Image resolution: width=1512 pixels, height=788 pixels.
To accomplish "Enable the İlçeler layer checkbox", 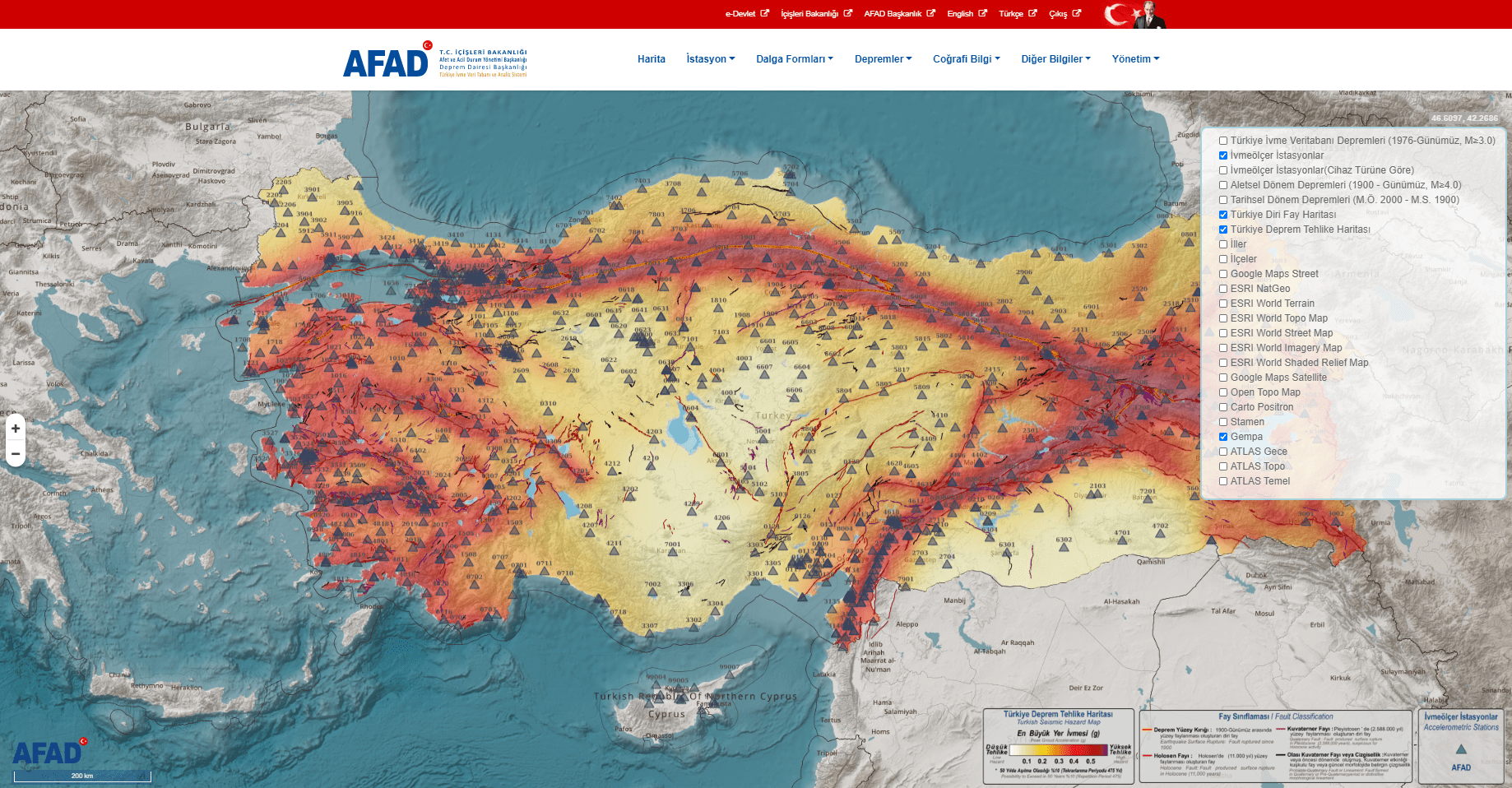I will click(1223, 259).
